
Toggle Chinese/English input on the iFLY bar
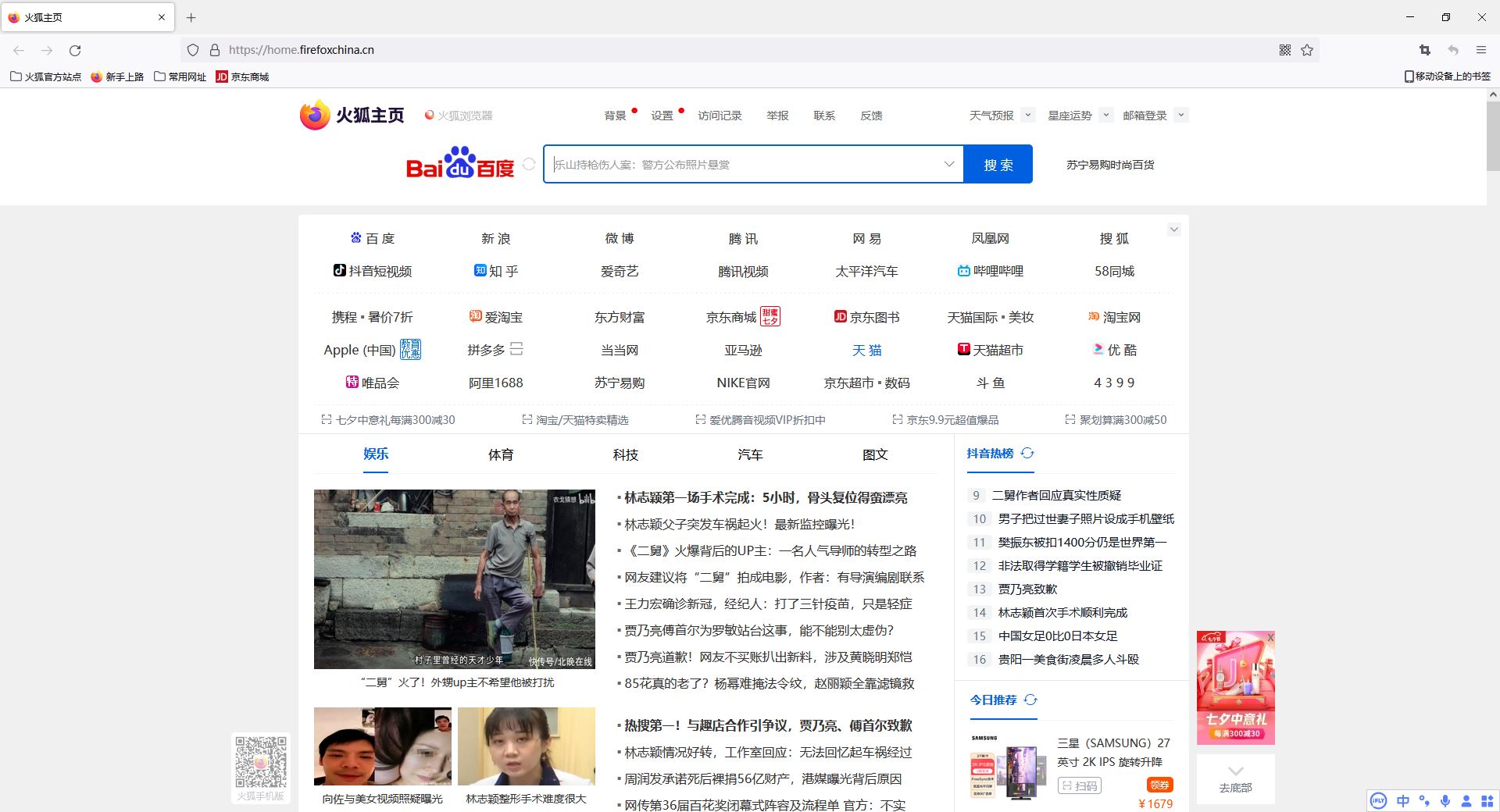tap(1403, 801)
